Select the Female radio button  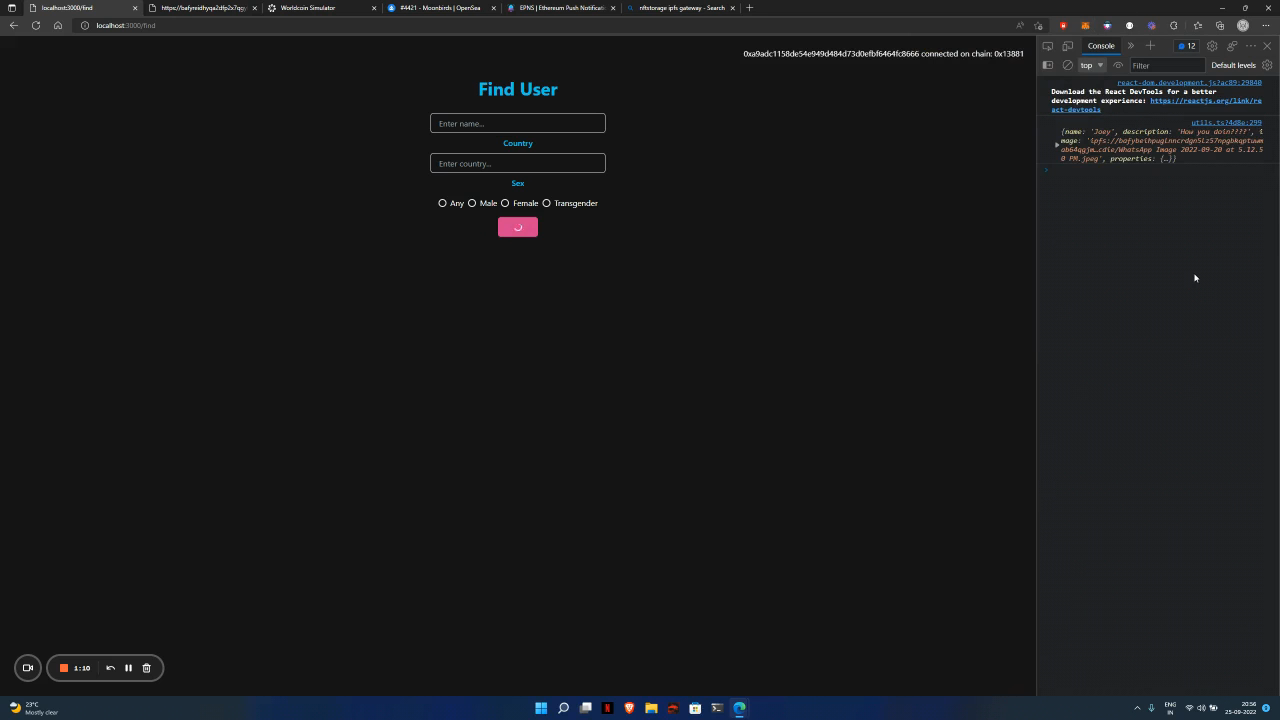(505, 203)
